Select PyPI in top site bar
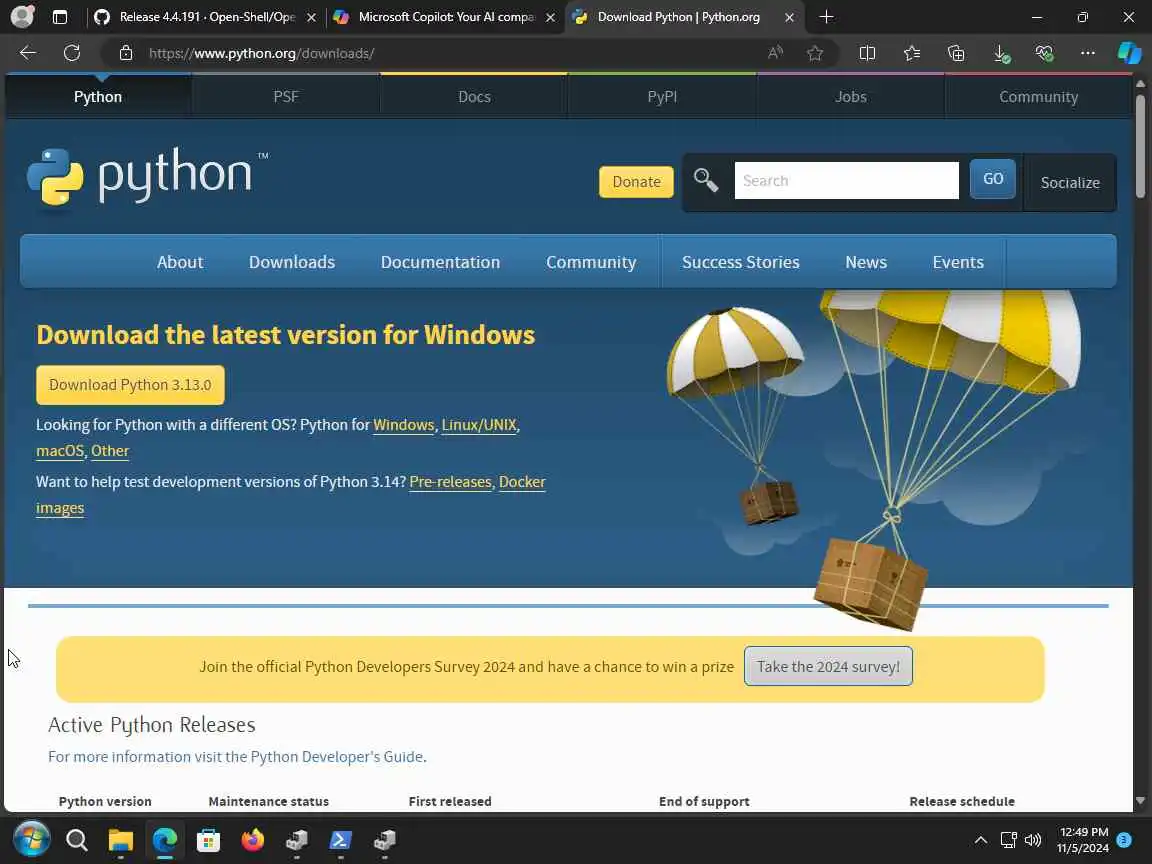 click(x=662, y=96)
